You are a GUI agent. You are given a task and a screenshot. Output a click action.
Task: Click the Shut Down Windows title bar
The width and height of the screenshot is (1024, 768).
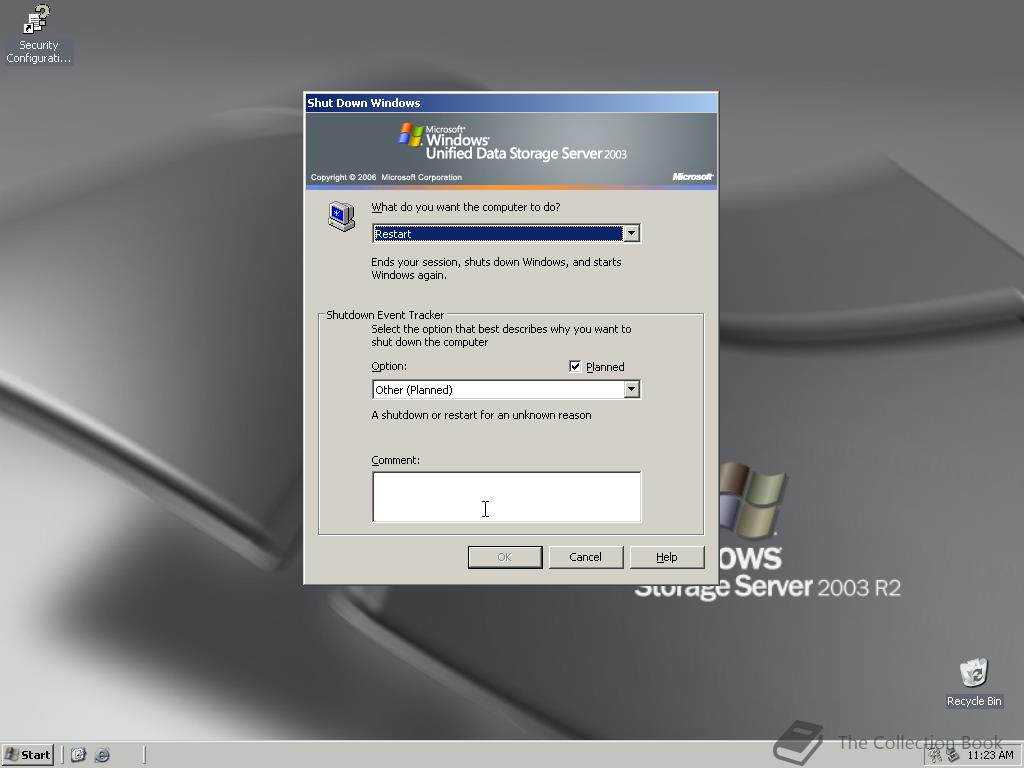(x=511, y=103)
